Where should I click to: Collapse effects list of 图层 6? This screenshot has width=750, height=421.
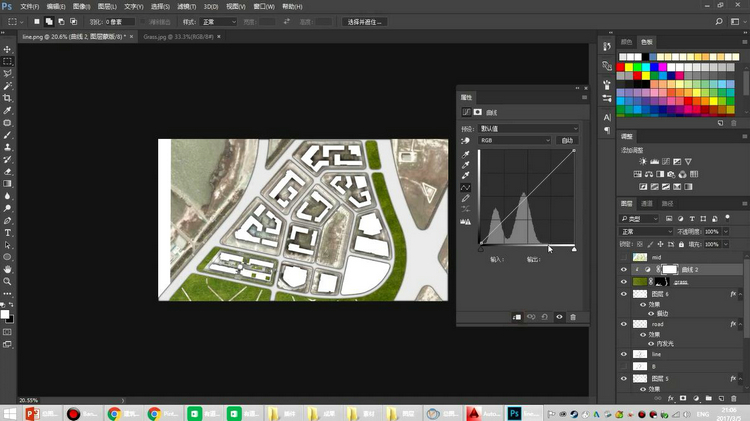coord(740,295)
